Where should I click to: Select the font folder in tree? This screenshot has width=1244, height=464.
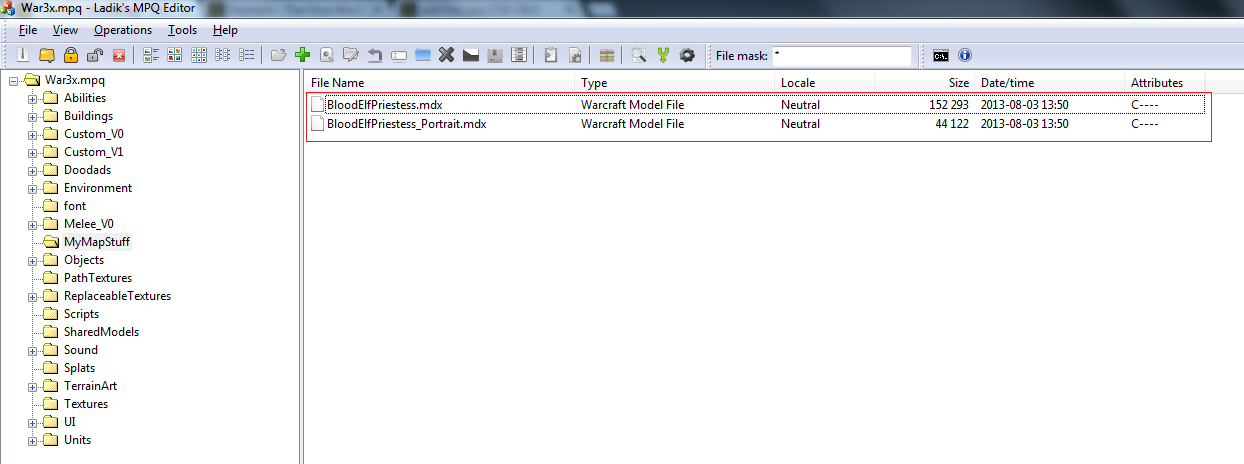[x=75, y=206]
